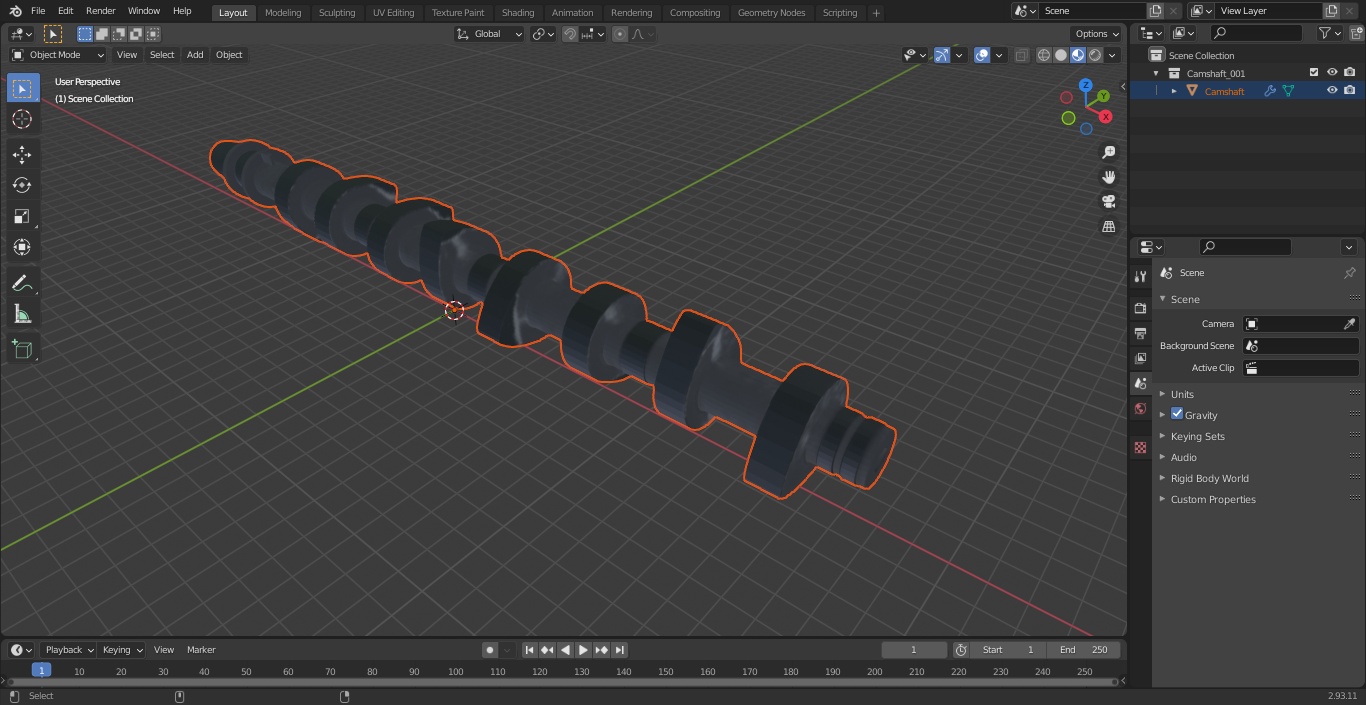Open the Output properties tab
This screenshot has width=1366, height=705.
click(x=1140, y=334)
